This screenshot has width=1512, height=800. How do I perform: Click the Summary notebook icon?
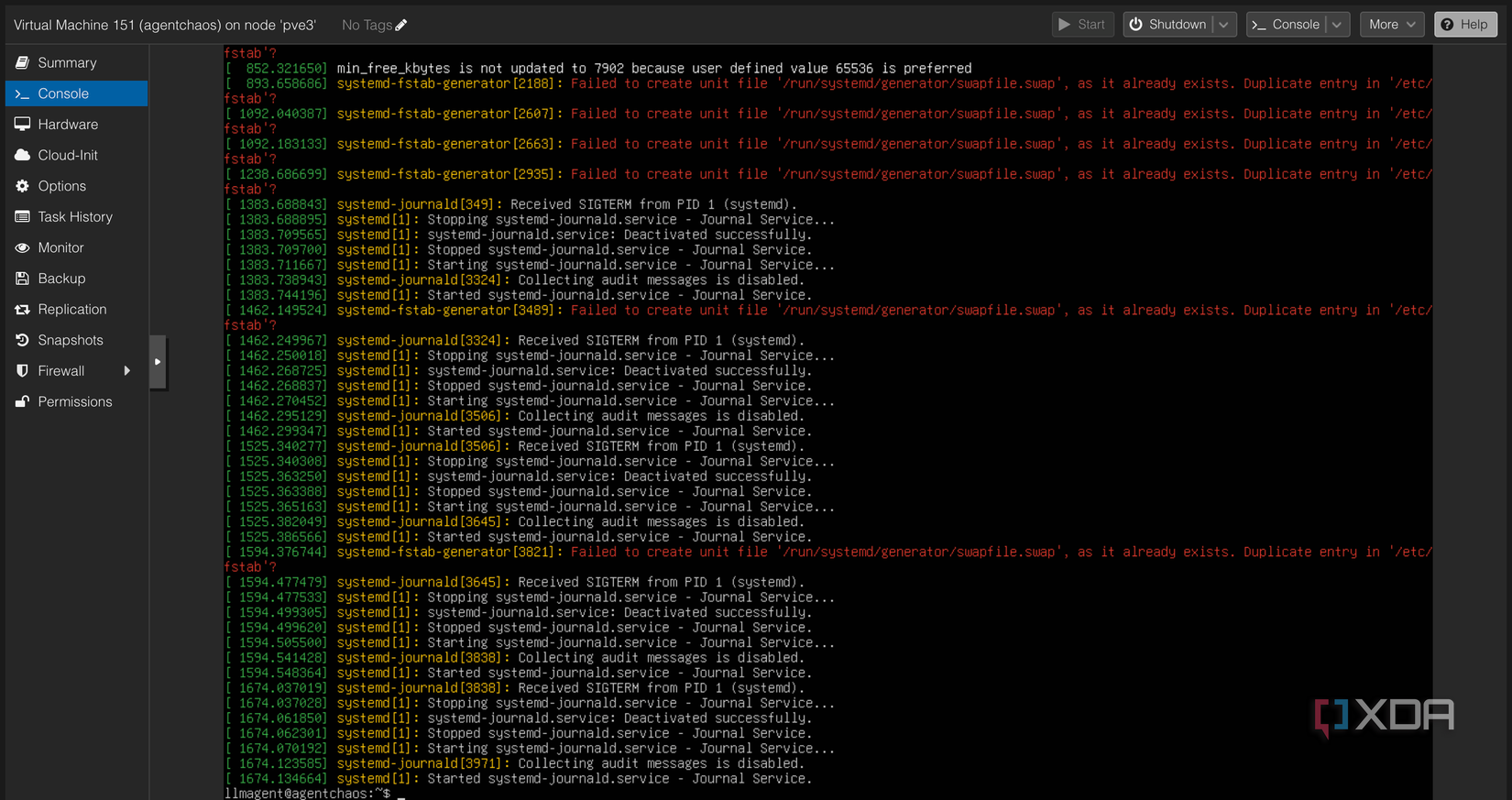tap(22, 63)
